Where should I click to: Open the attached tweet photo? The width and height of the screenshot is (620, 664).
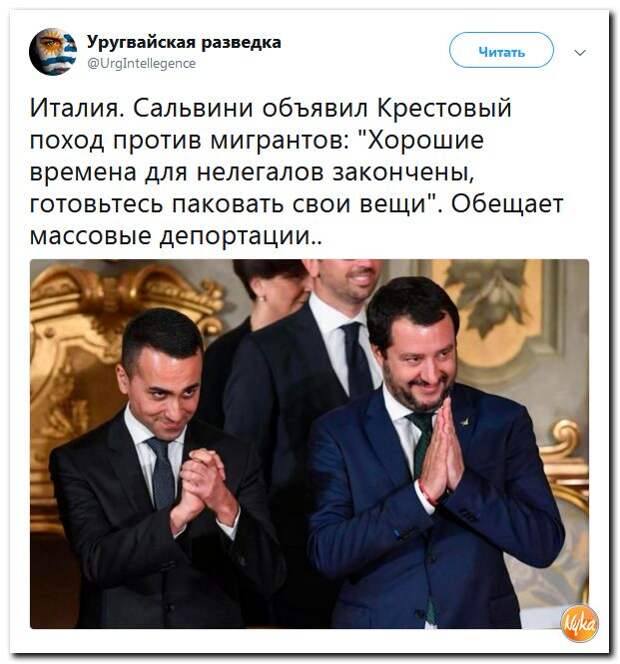[309, 443]
